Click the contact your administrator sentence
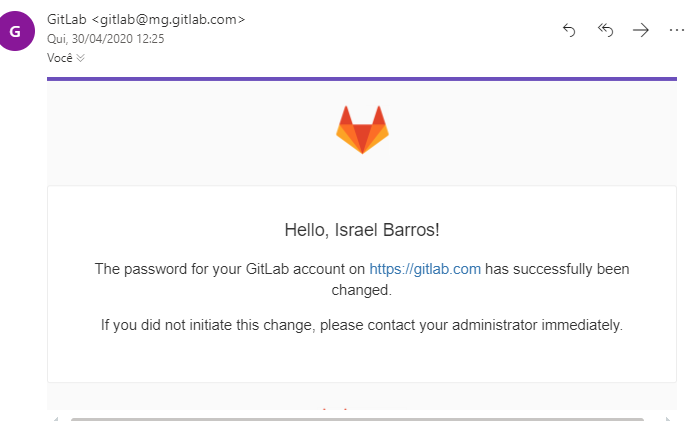This screenshot has width=694, height=421. pos(362,325)
